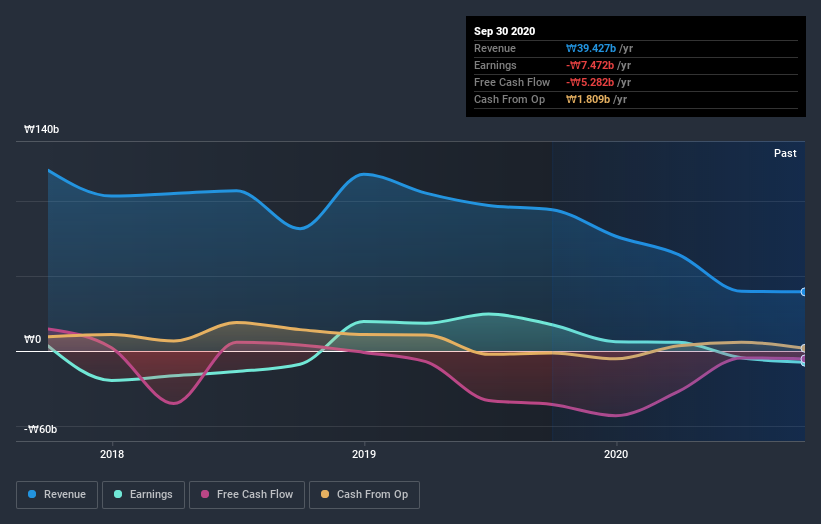This screenshot has height=524, width=821.
Task: Click the ₩39.427b revenue value
Action: click(591, 48)
